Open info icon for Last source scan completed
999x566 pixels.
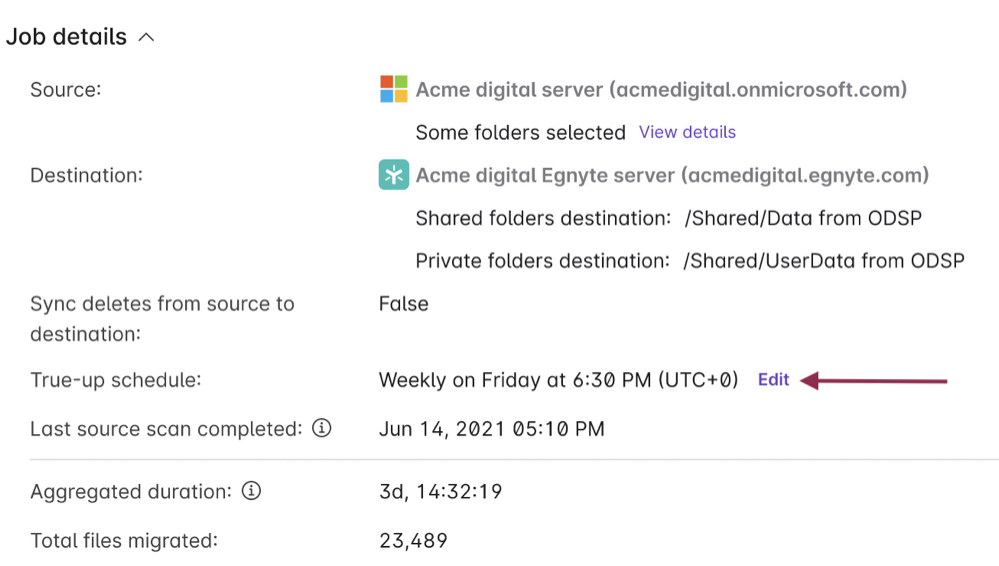pyautogui.click(x=321, y=429)
